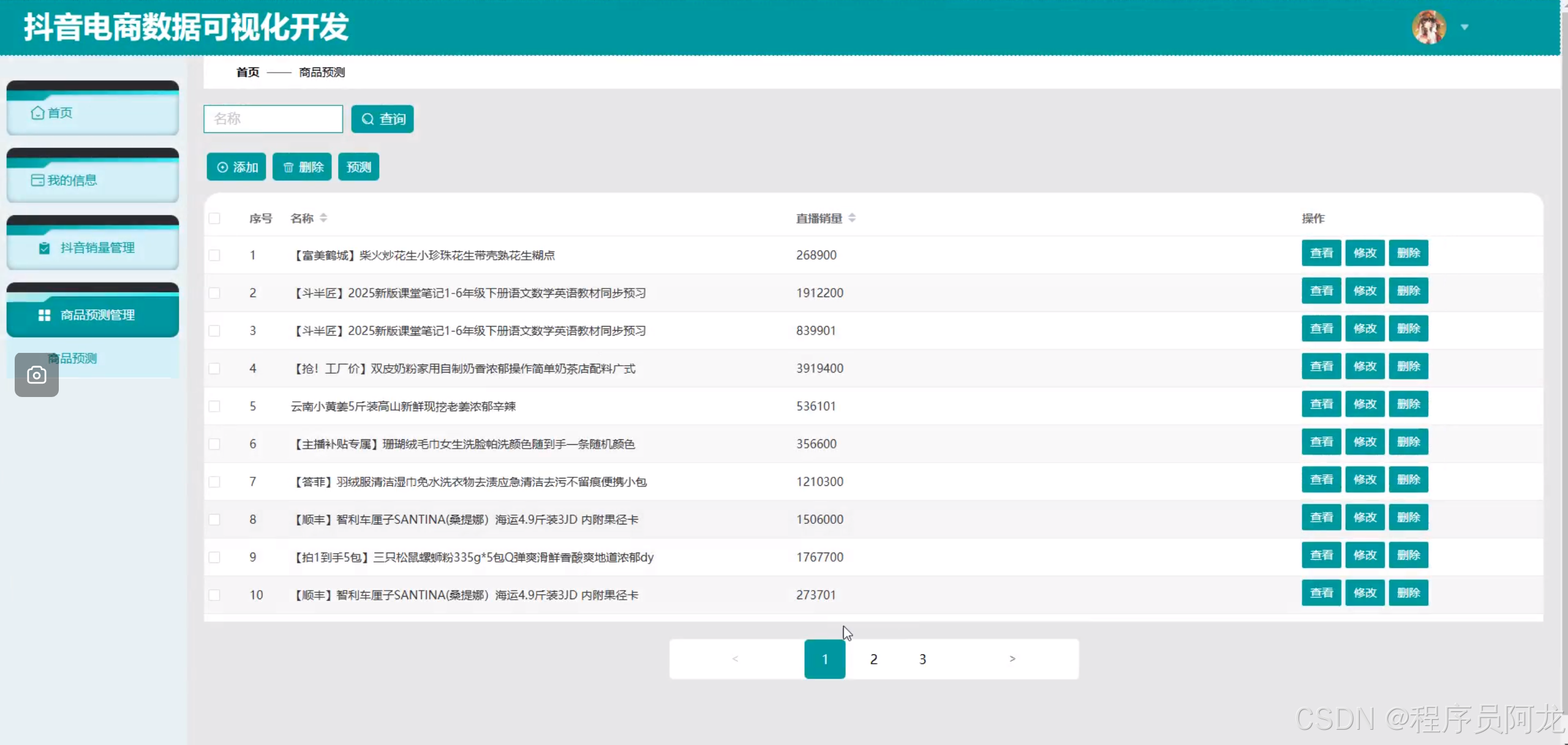
Task: Focus the 名称 search input field
Action: point(273,119)
